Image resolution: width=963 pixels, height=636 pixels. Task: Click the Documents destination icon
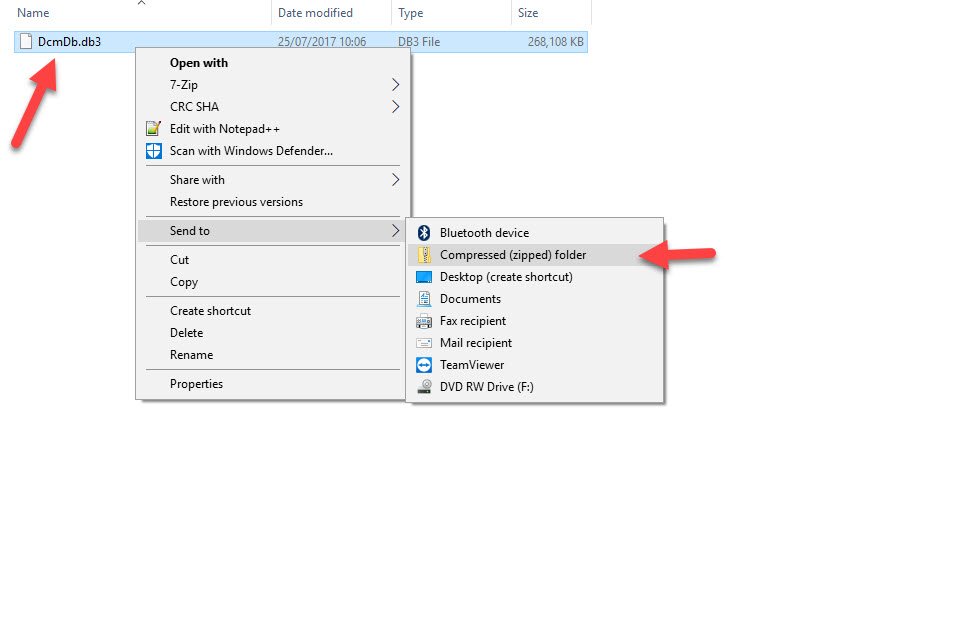click(x=425, y=298)
